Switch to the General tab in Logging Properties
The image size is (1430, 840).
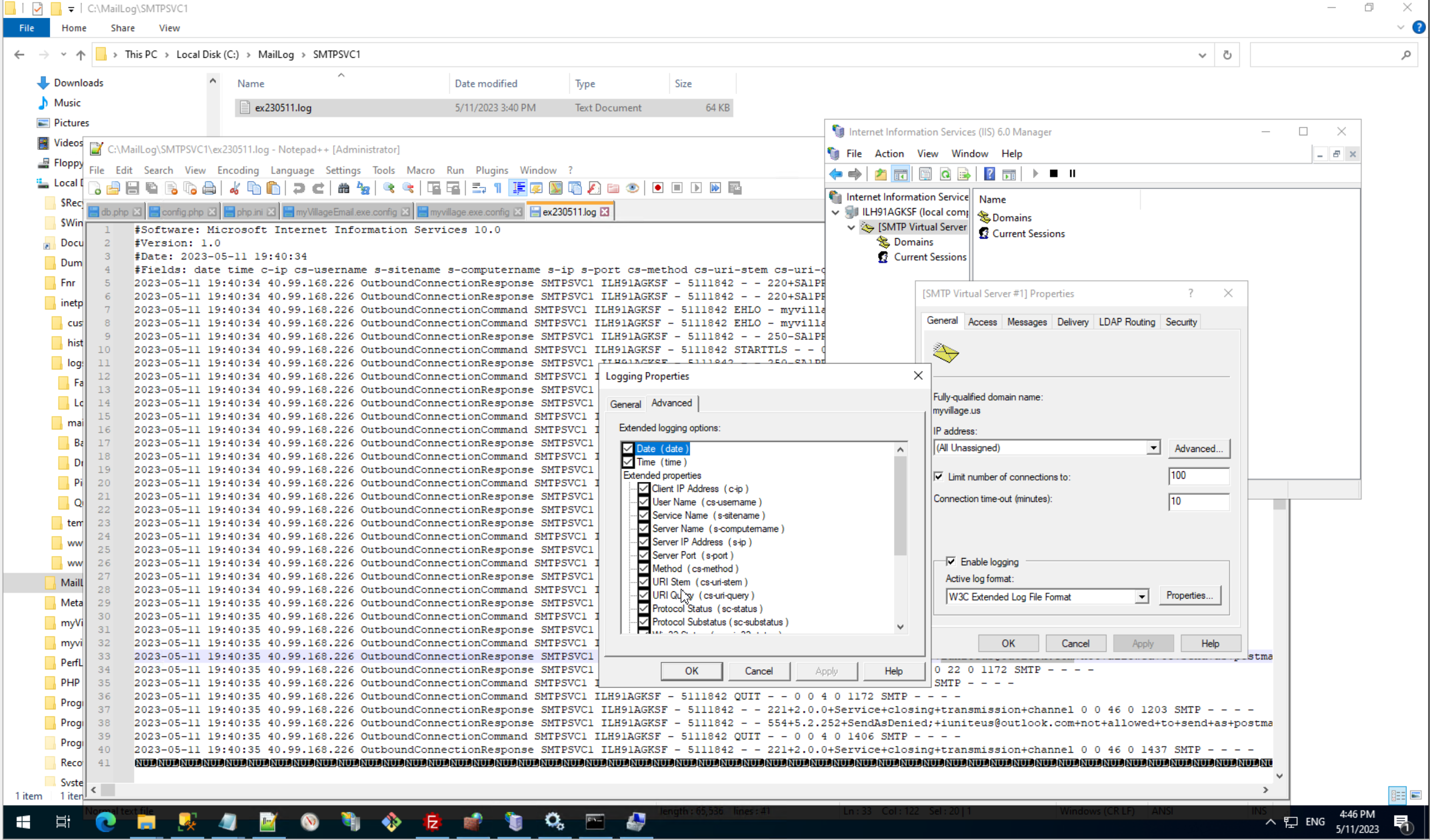[x=625, y=404]
